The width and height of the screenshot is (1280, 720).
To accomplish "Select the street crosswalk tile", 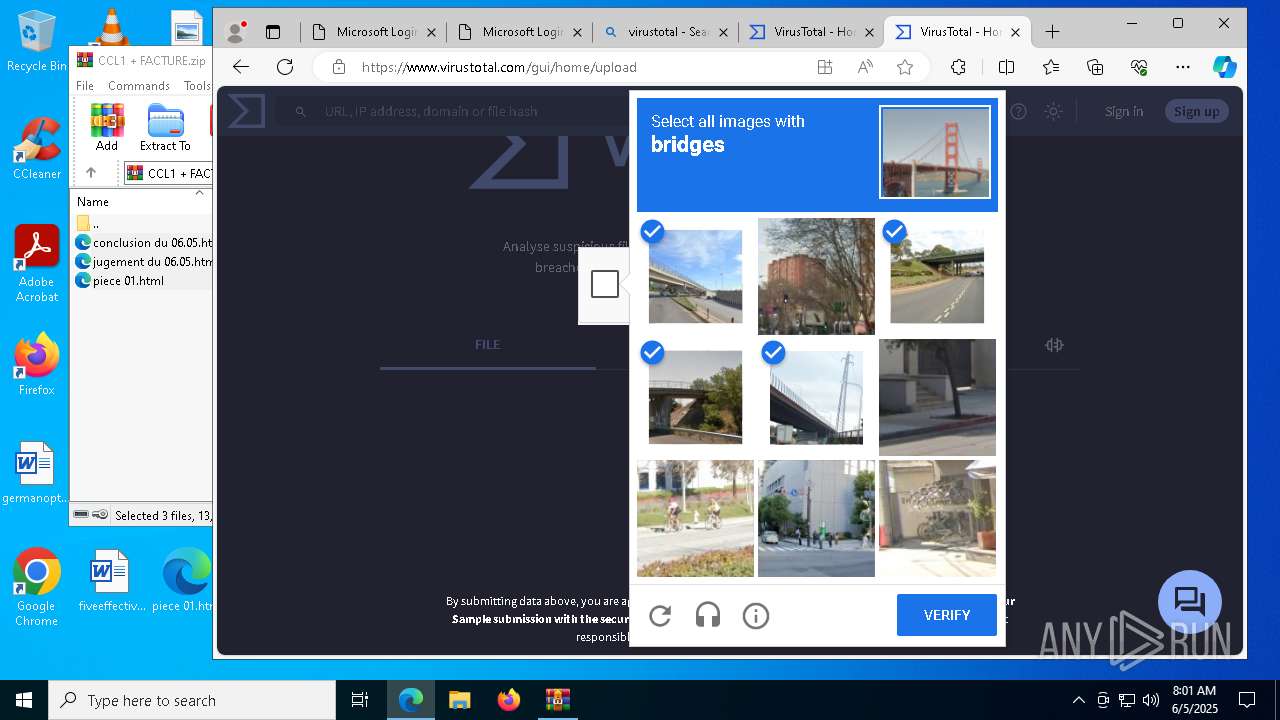I will point(816,518).
